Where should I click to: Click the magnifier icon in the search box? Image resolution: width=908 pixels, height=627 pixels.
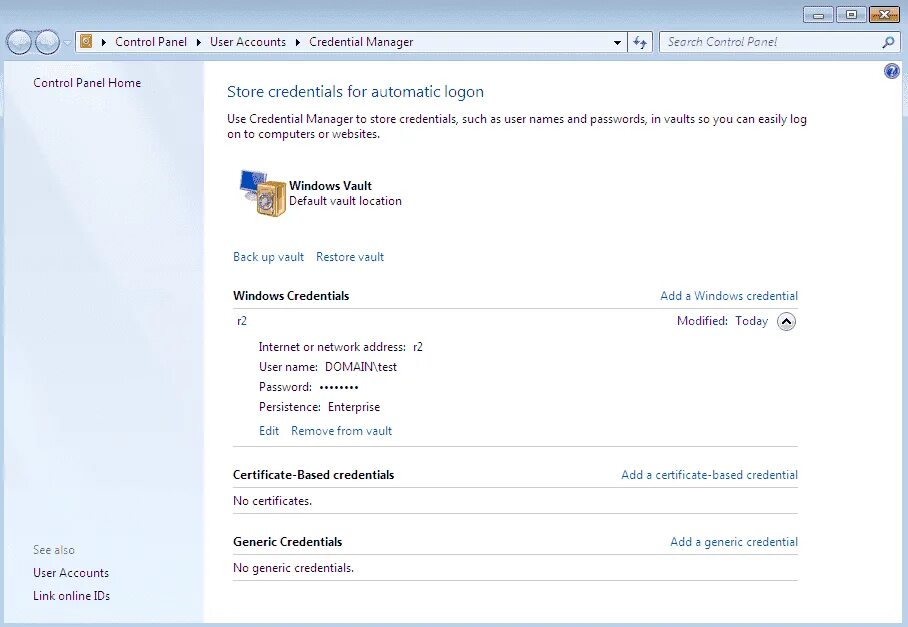tap(888, 42)
